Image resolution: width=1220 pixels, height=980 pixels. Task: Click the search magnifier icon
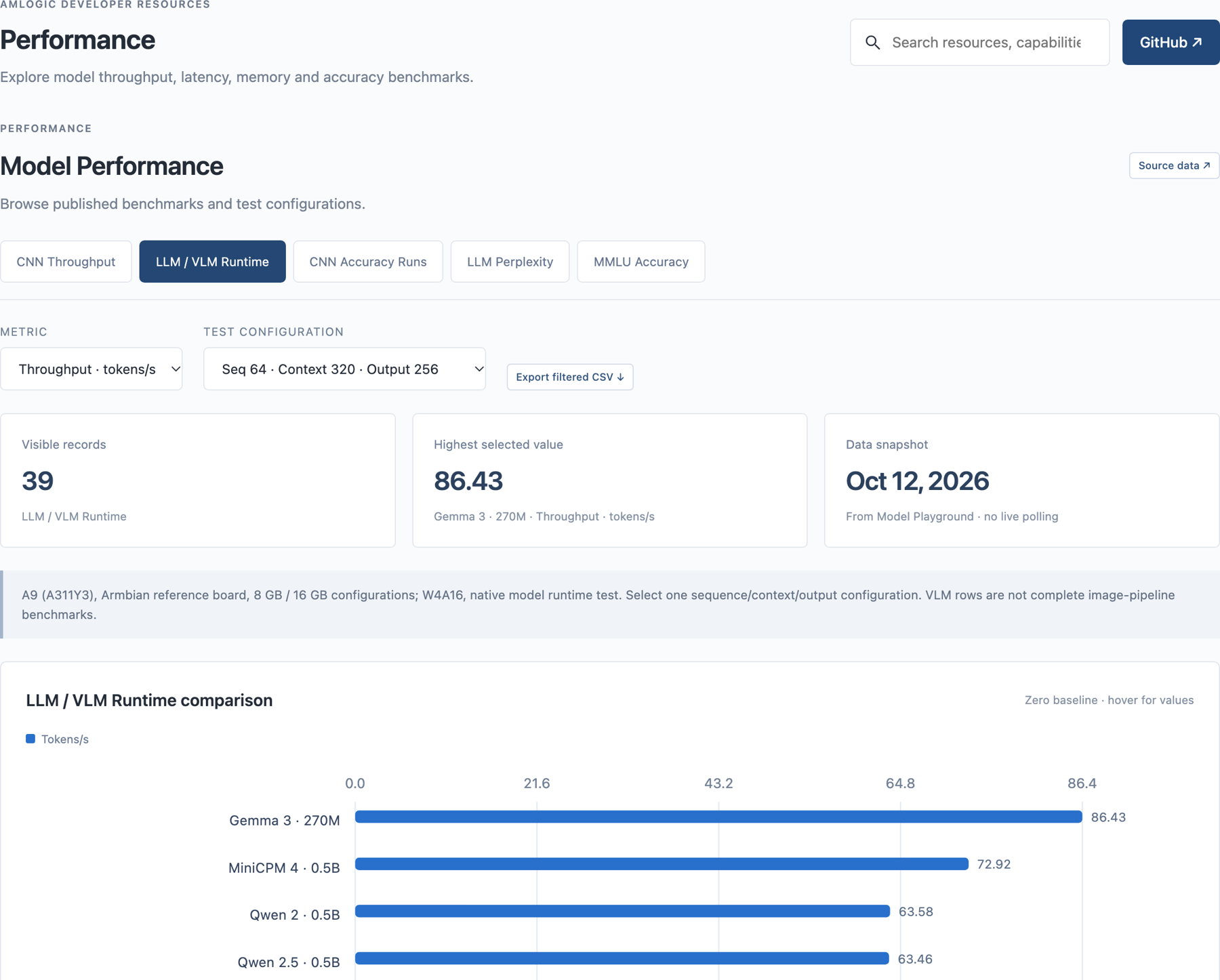tap(872, 43)
